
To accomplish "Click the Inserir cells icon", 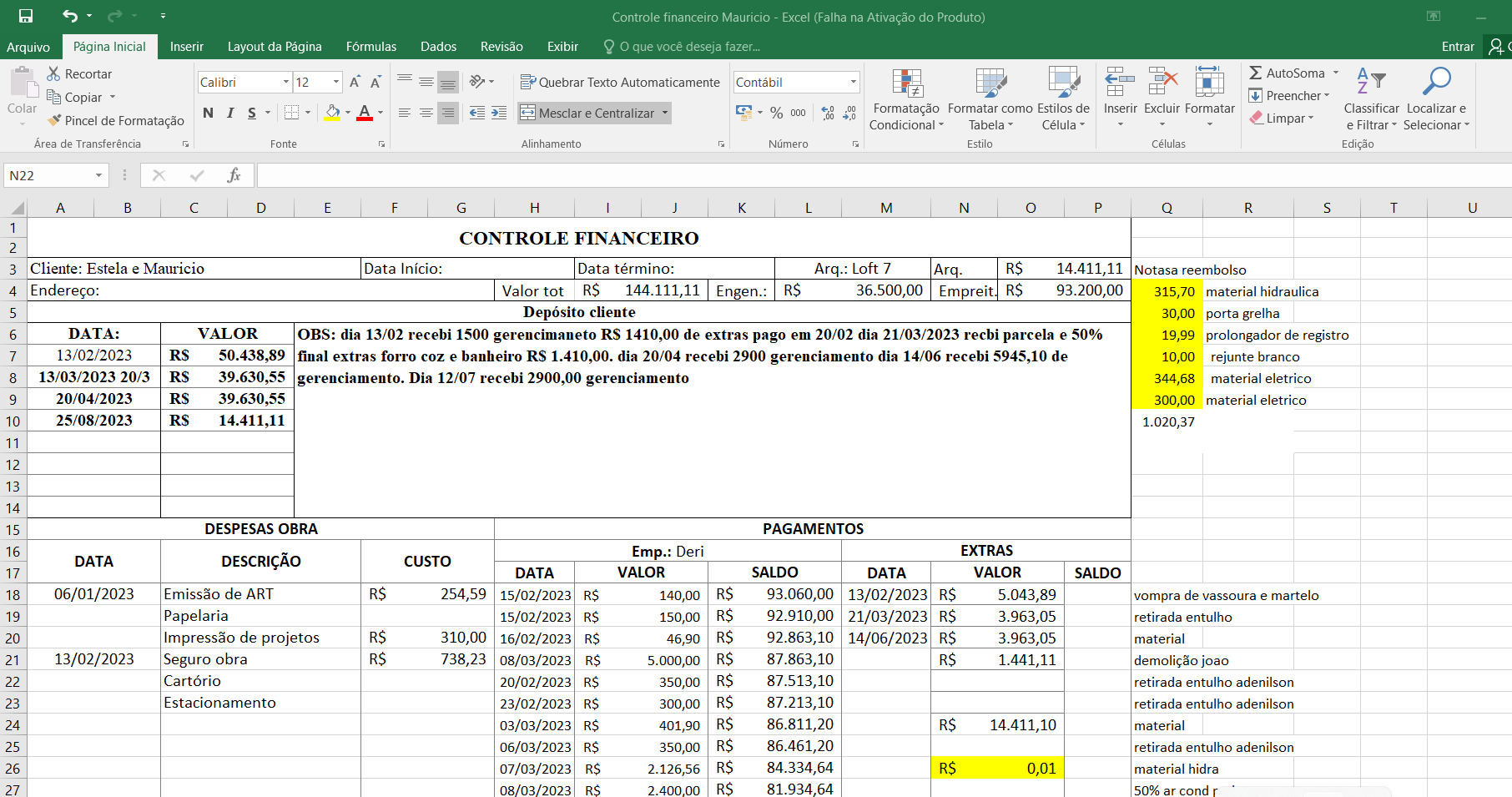I will click(1120, 82).
